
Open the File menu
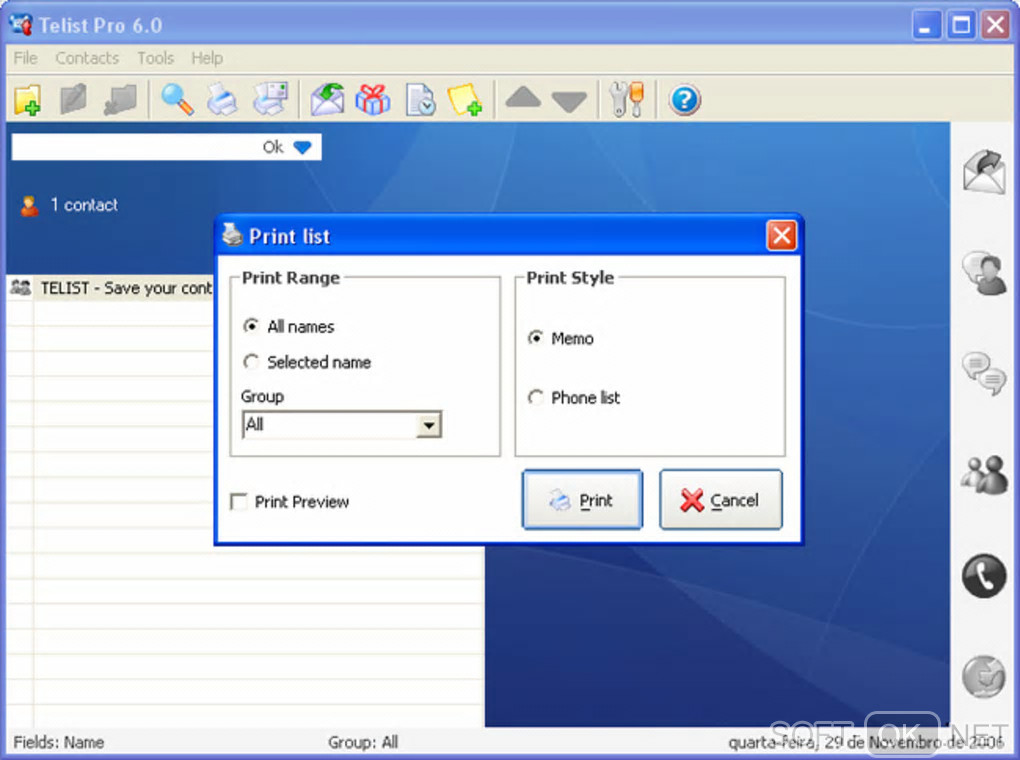point(25,58)
